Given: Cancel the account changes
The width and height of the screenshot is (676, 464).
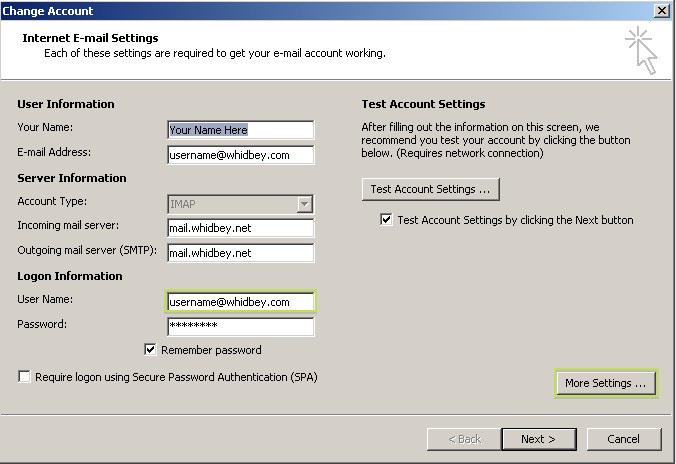Looking at the screenshot, I should coord(623,439).
